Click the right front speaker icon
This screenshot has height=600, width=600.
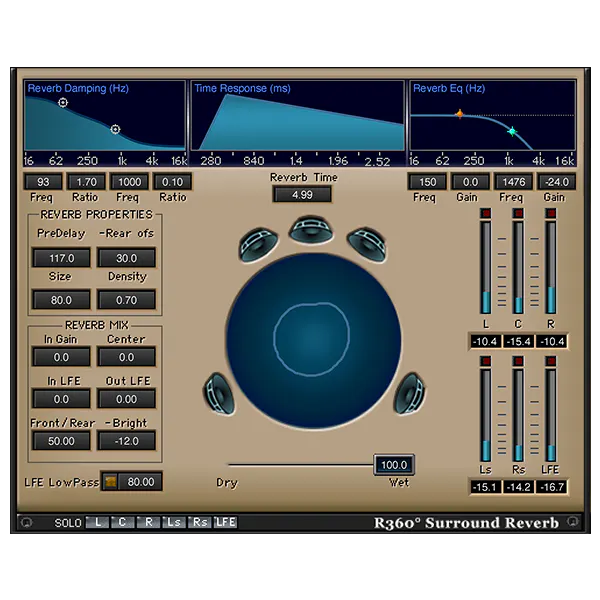tap(367, 244)
